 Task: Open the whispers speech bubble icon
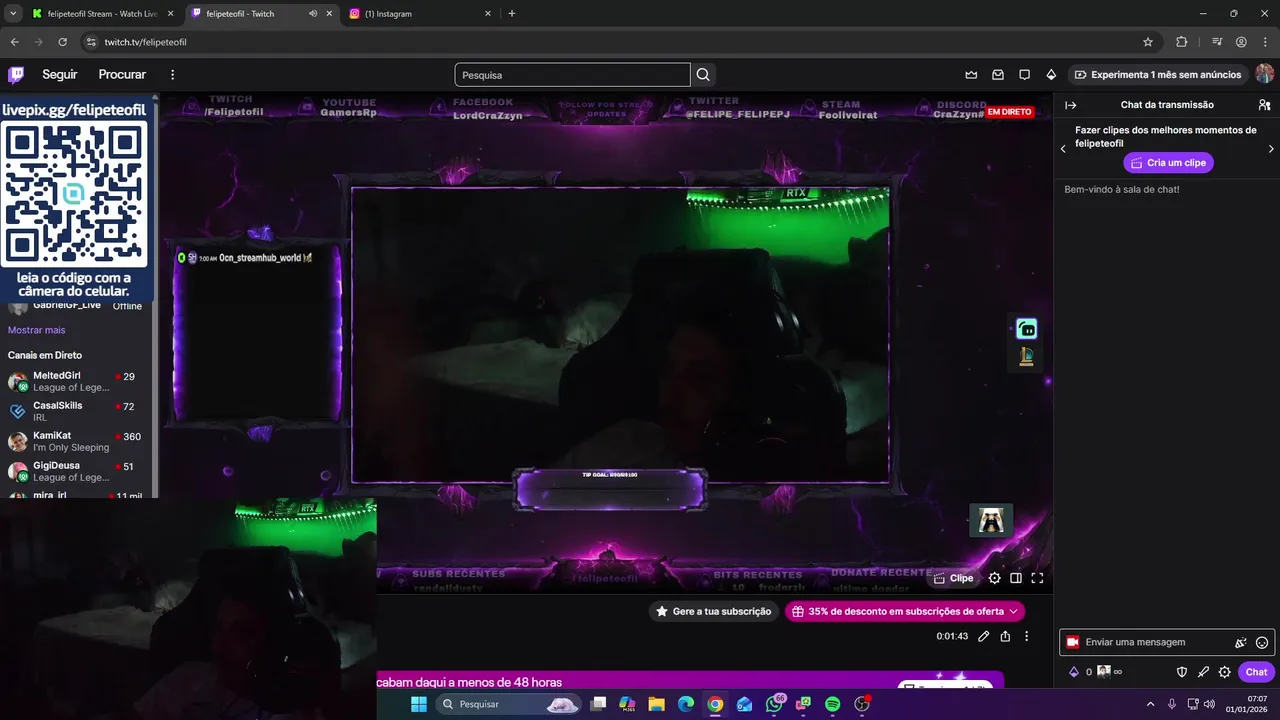1025,75
